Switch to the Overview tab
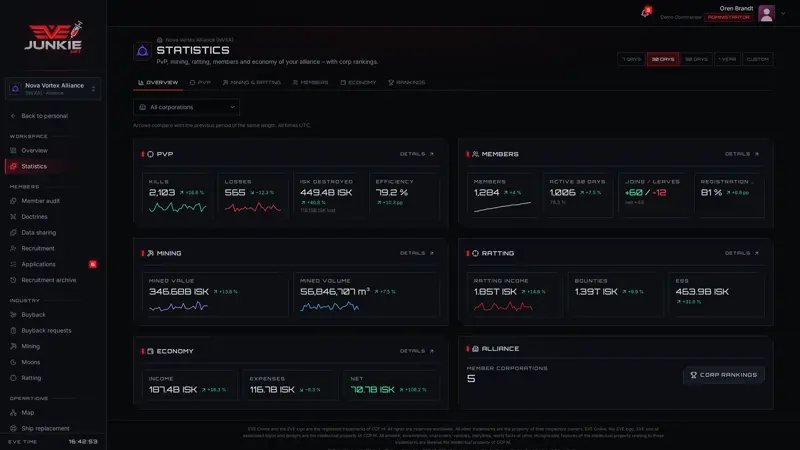The height and width of the screenshot is (450, 800). point(158,83)
